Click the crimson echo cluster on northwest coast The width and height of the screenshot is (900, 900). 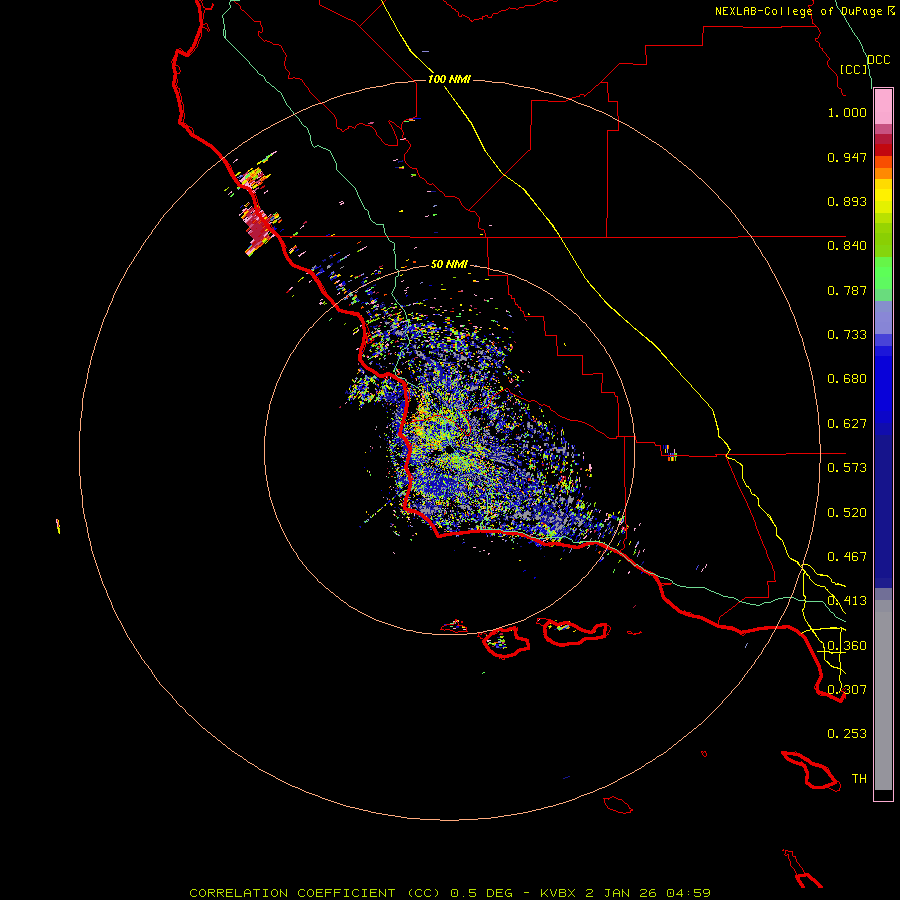258,228
